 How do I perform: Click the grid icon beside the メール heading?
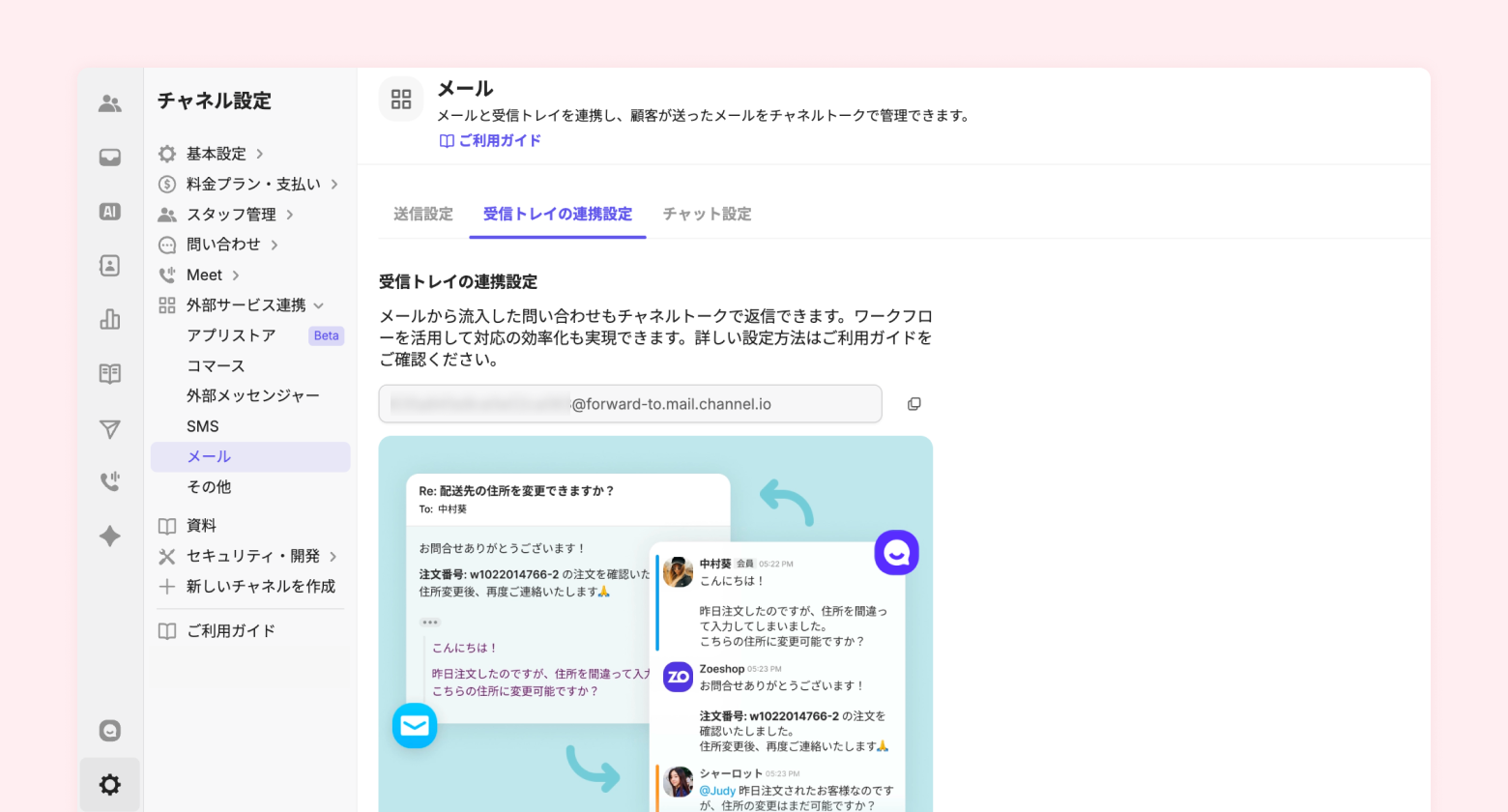tap(401, 99)
